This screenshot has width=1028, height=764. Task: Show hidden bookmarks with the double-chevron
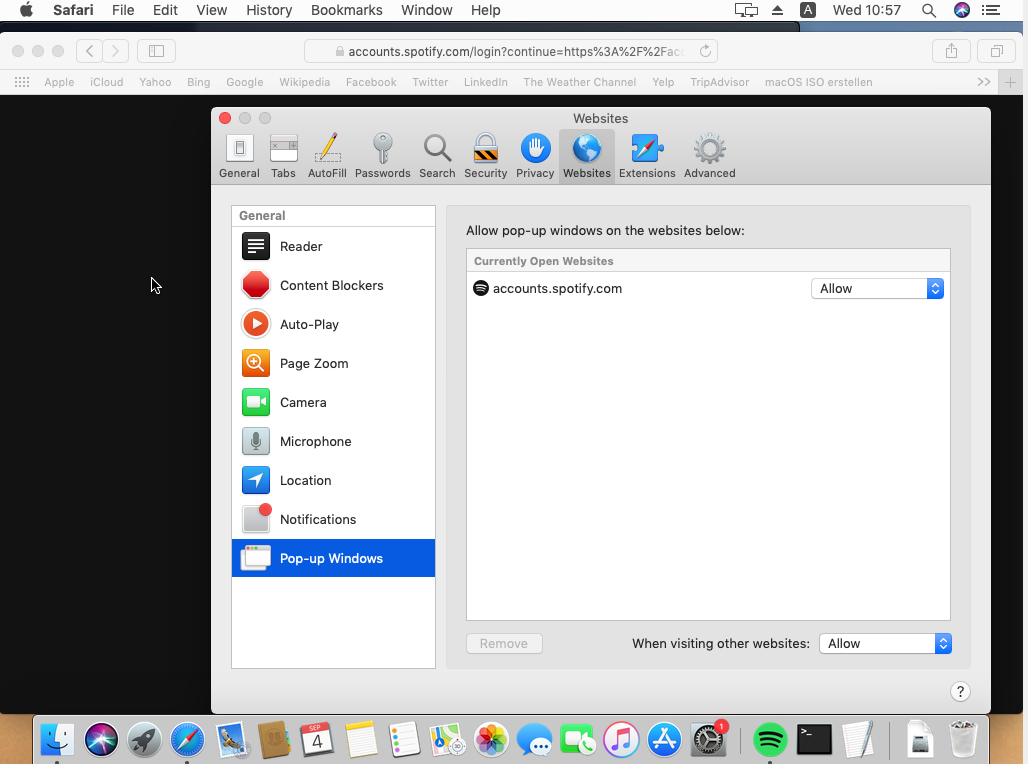pos(984,82)
